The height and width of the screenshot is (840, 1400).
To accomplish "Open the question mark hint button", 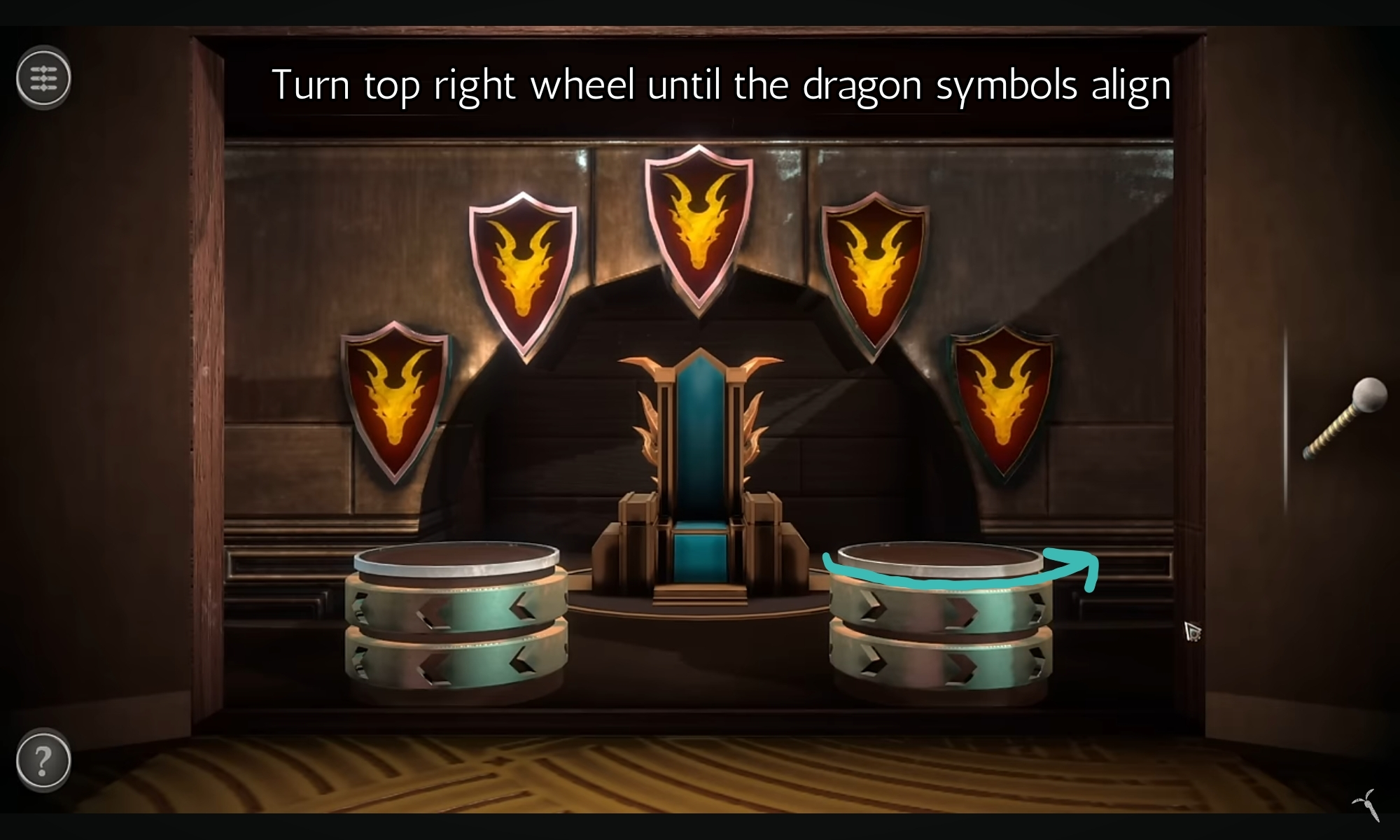I will point(43,761).
